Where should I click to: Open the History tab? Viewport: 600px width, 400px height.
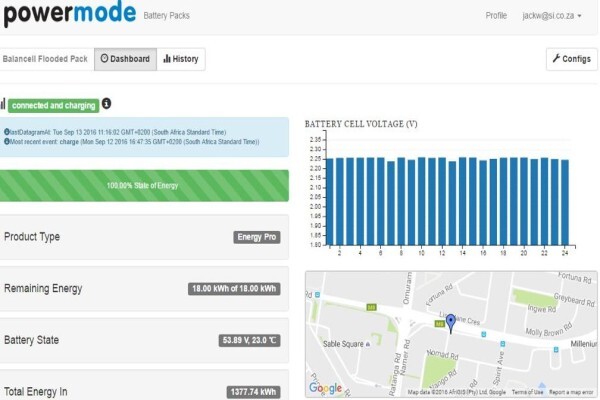tap(181, 59)
